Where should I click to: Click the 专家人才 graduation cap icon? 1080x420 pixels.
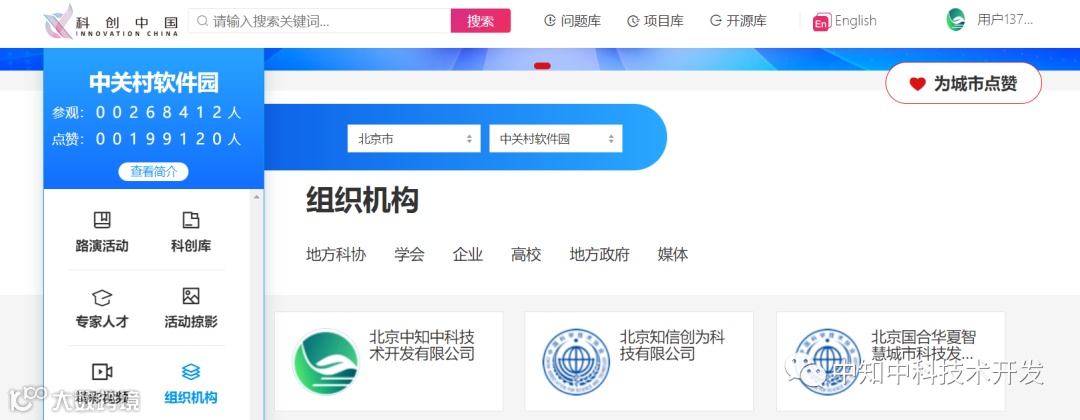coord(102,297)
